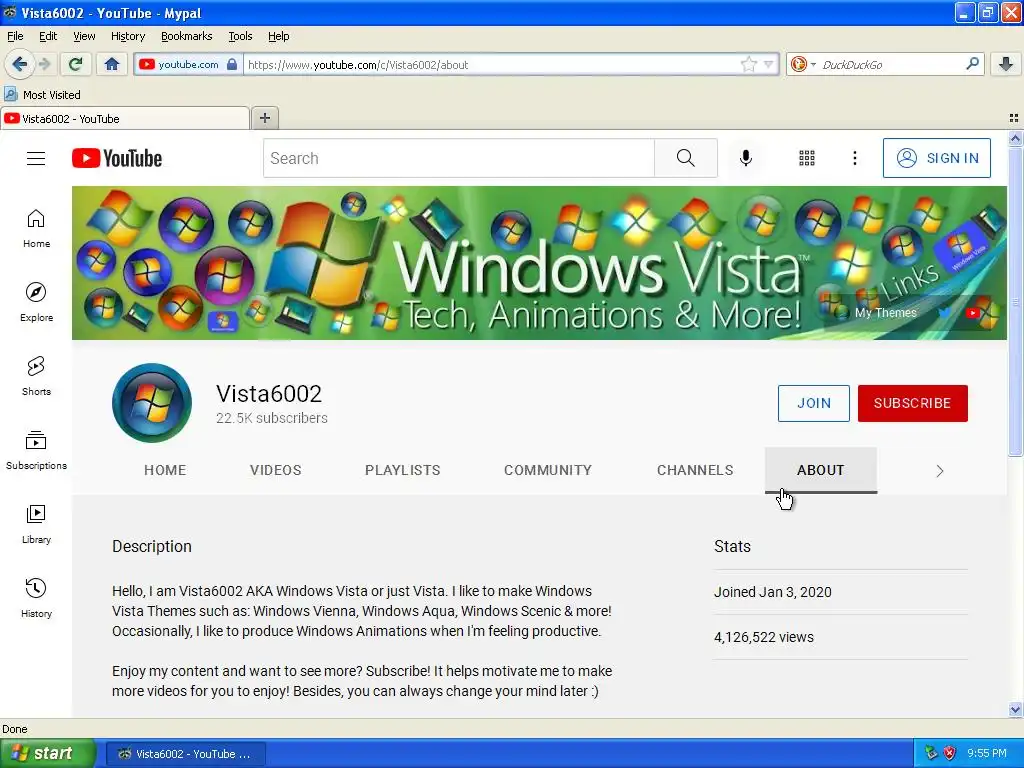Image resolution: width=1024 pixels, height=768 pixels.
Task: Open the browser home page icon
Action: pos(112,64)
